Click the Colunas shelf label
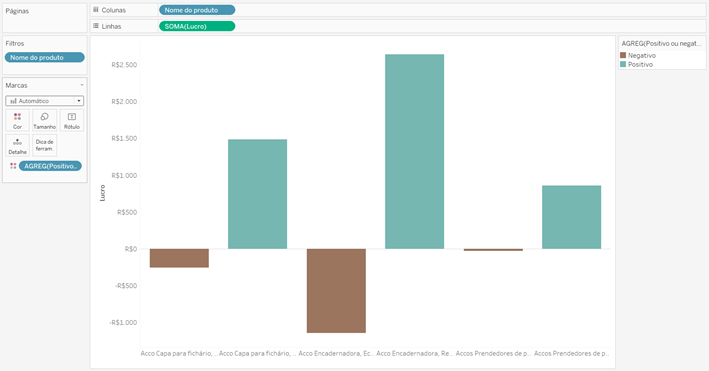709x371 pixels. [113, 10]
